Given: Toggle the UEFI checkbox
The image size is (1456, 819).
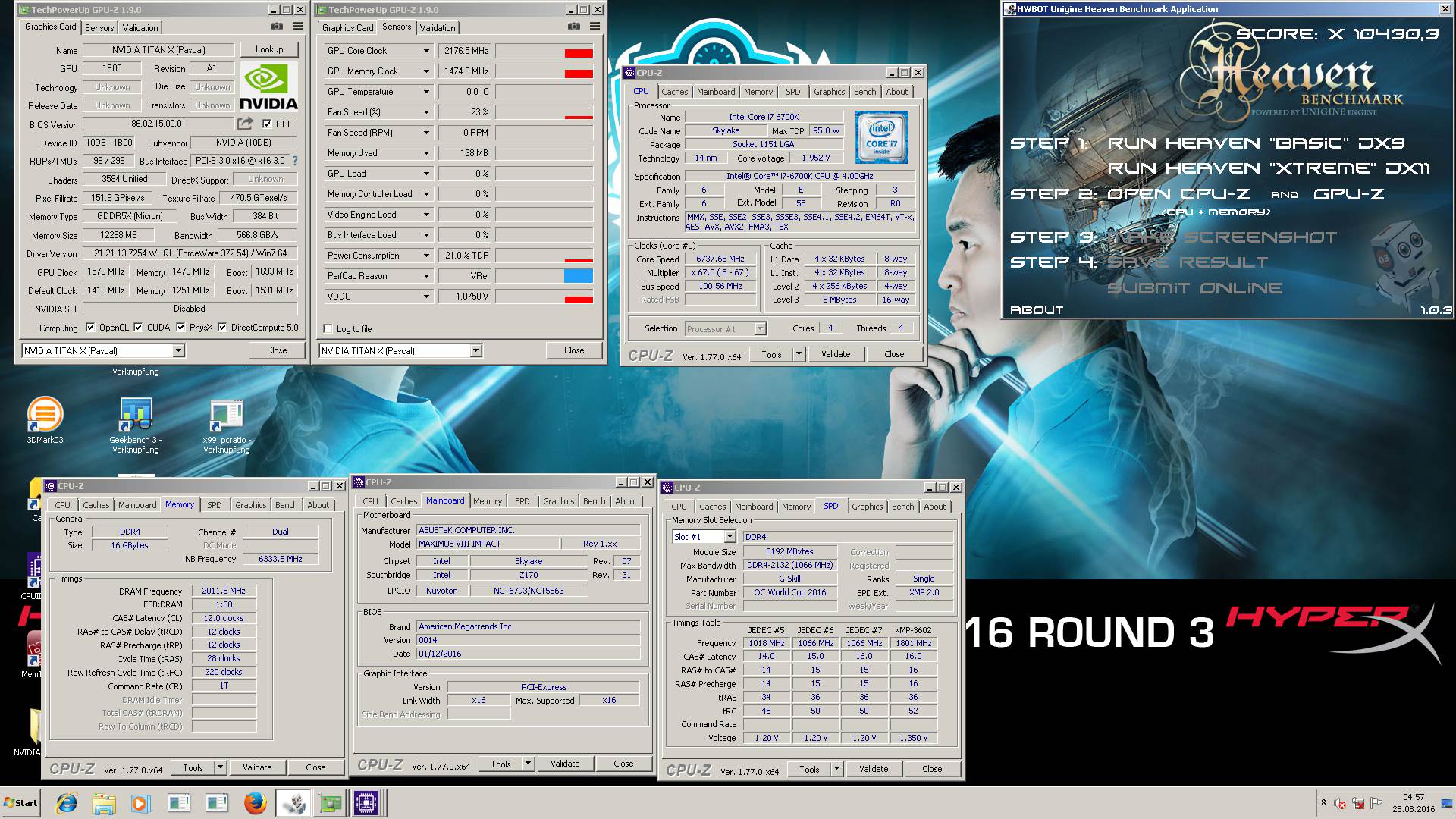Looking at the screenshot, I should pos(267,124).
